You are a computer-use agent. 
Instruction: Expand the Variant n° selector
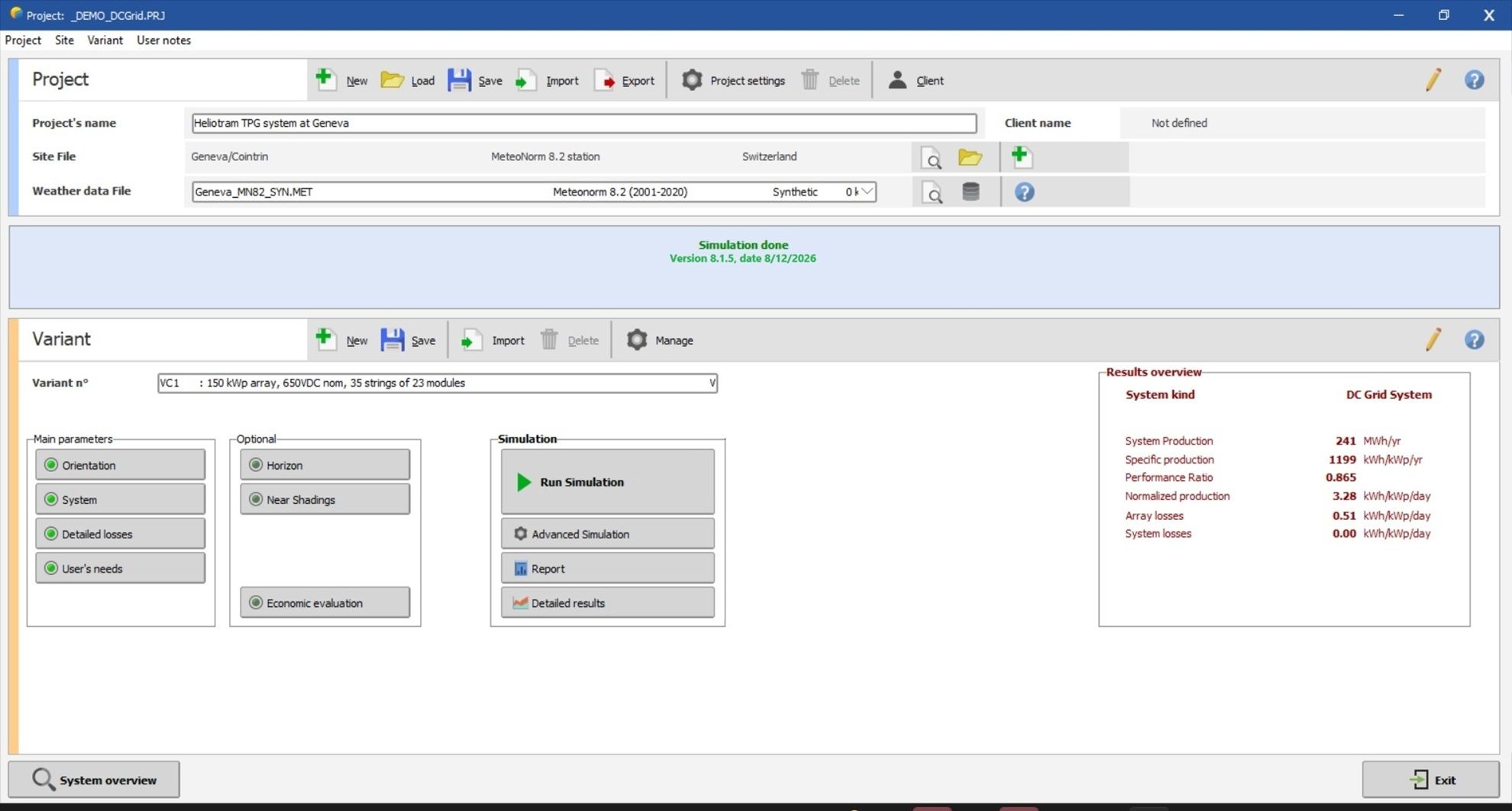[712, 383]
